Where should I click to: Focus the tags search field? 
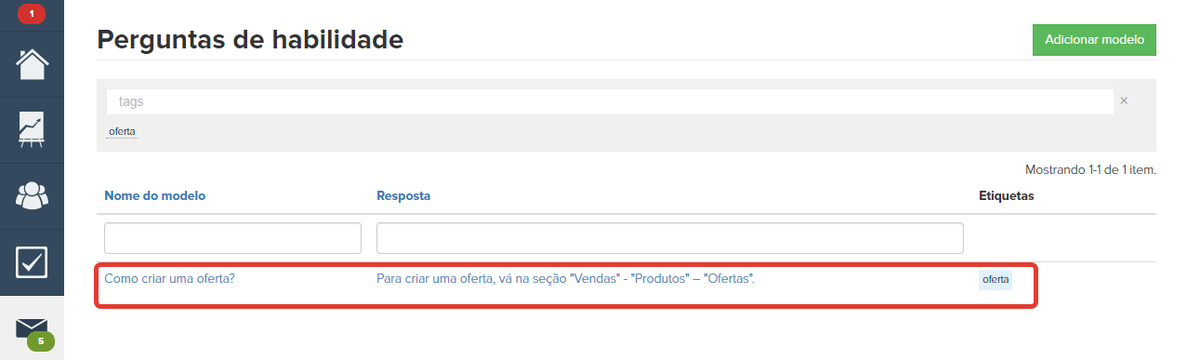coord(610,101)
